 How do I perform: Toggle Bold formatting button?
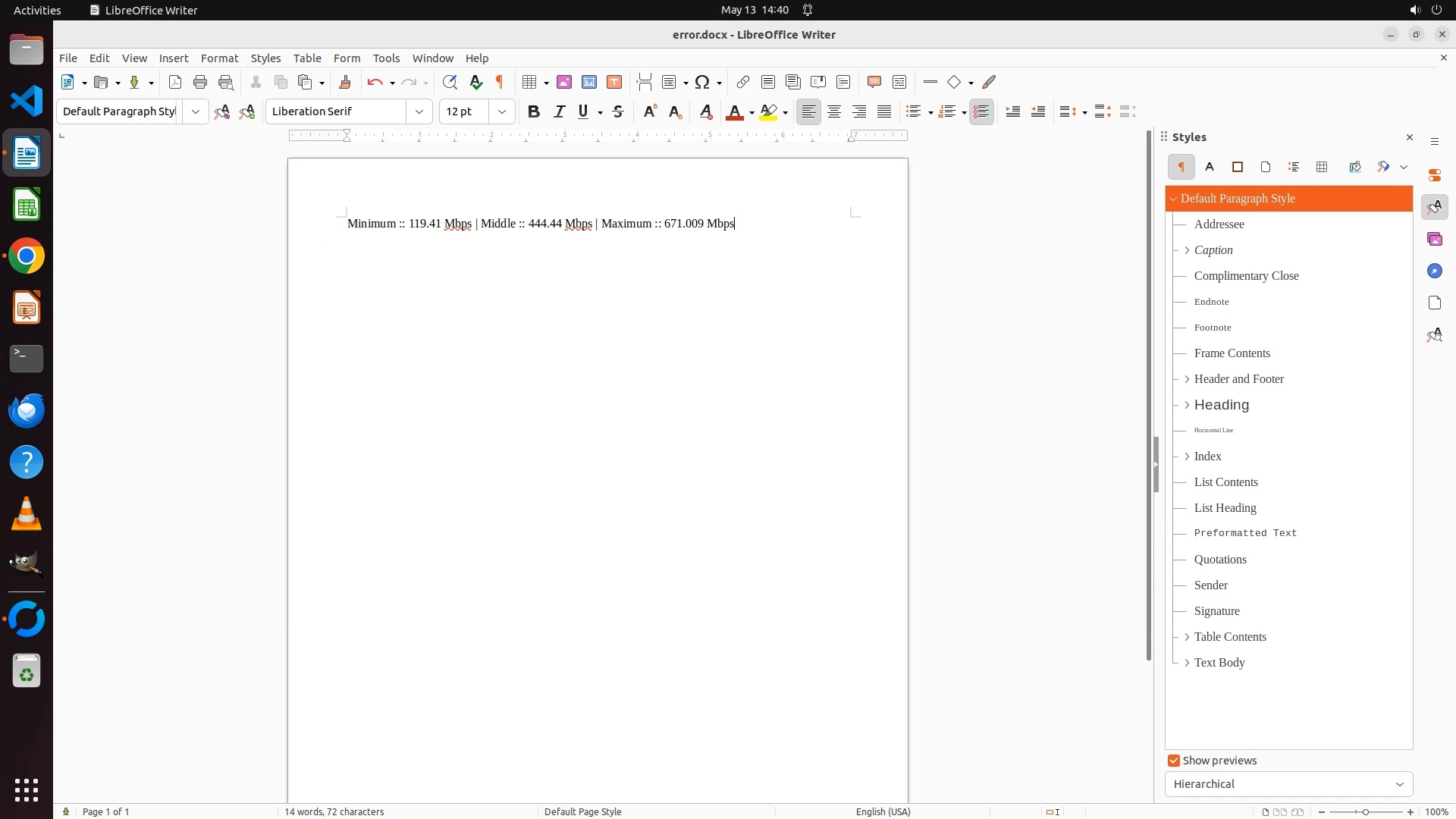(534, 111)
